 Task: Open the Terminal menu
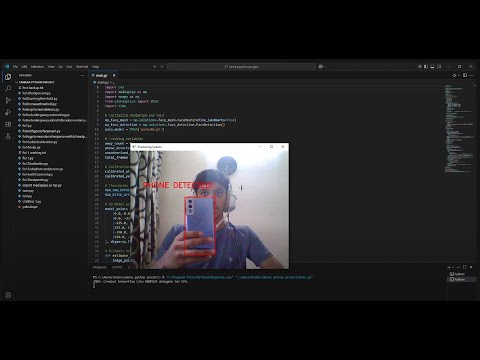(82, 67)
